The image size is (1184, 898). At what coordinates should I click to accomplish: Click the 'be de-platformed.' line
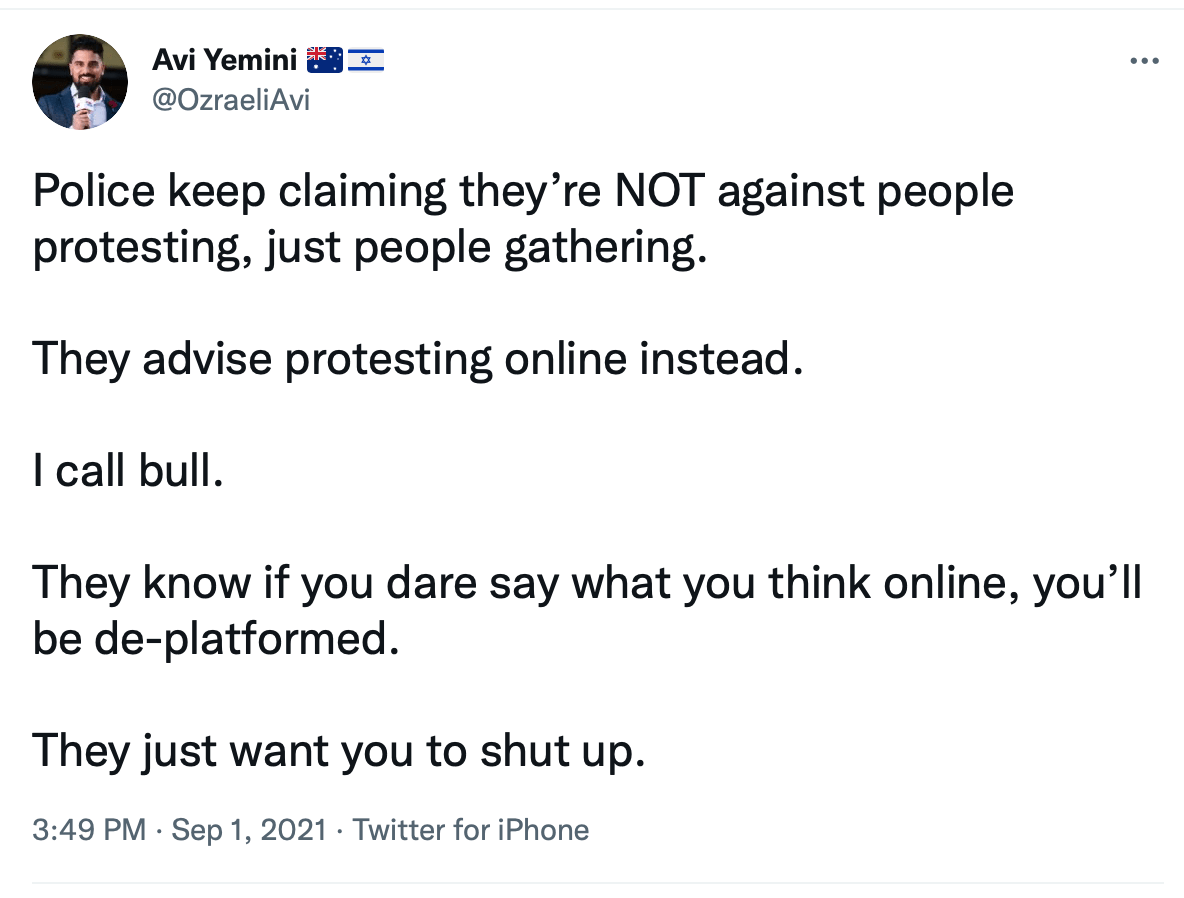point(215,639)
